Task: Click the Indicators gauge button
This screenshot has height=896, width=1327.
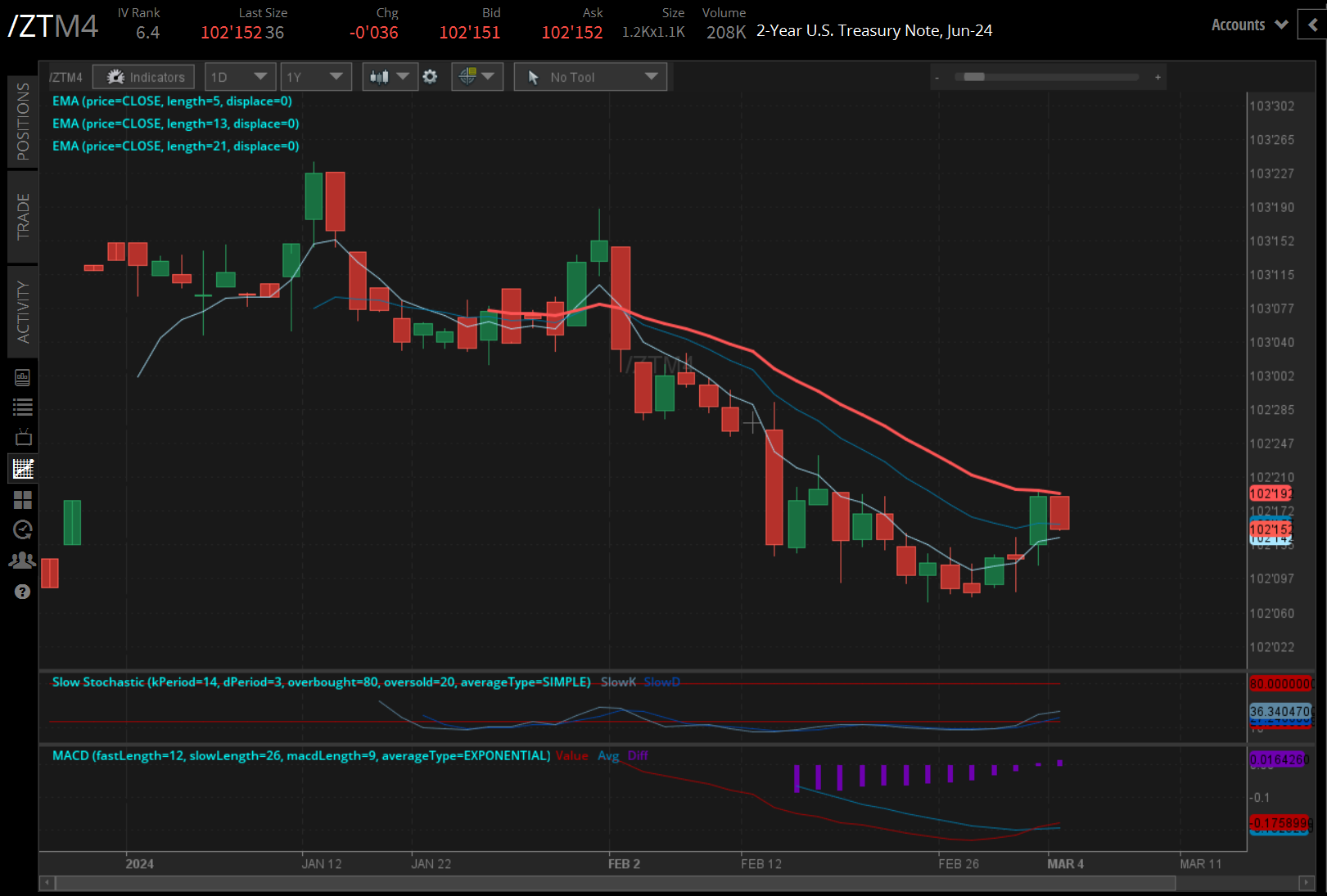Action: click(144, 77)
